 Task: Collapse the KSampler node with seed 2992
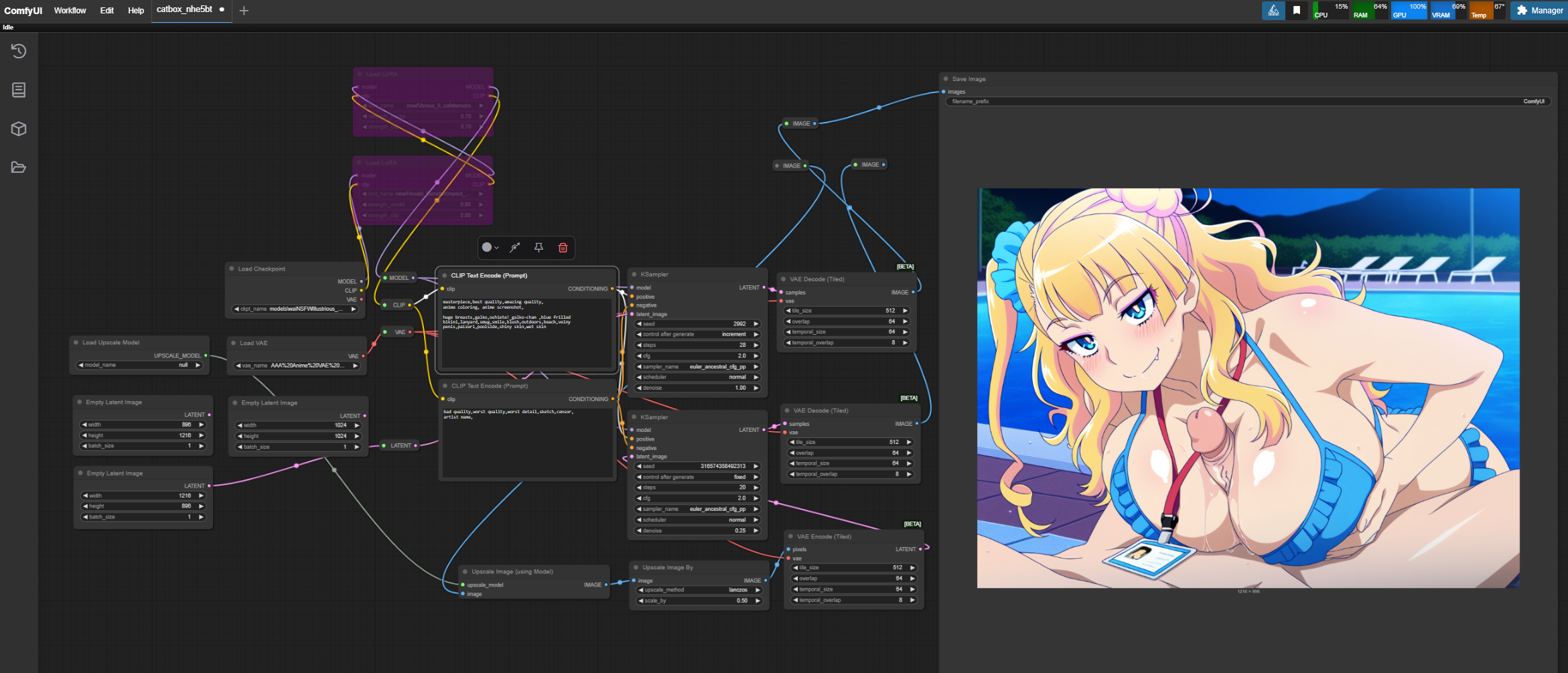click(x=634, y=274)
